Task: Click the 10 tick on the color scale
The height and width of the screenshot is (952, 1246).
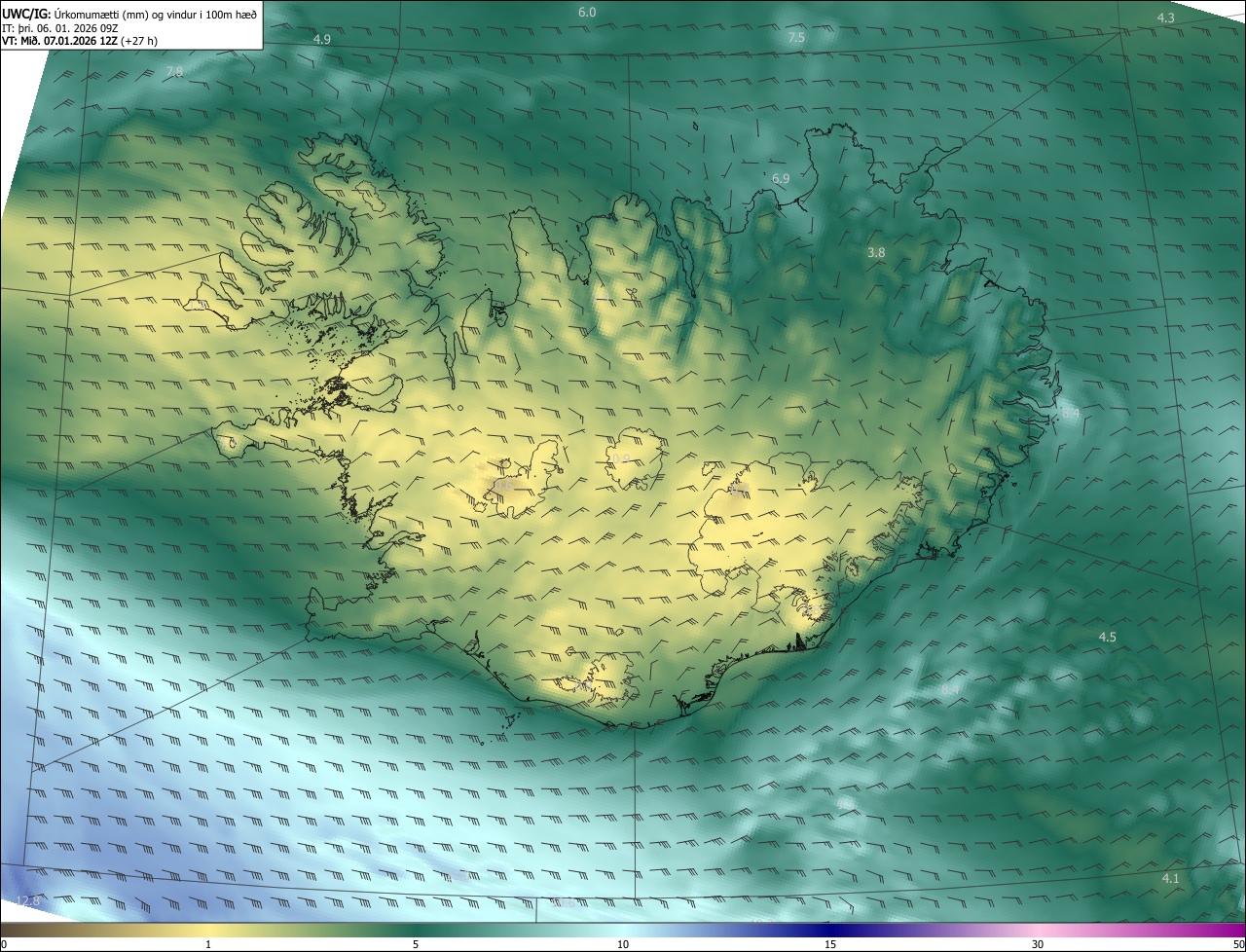Action: [x=623, y=944]
